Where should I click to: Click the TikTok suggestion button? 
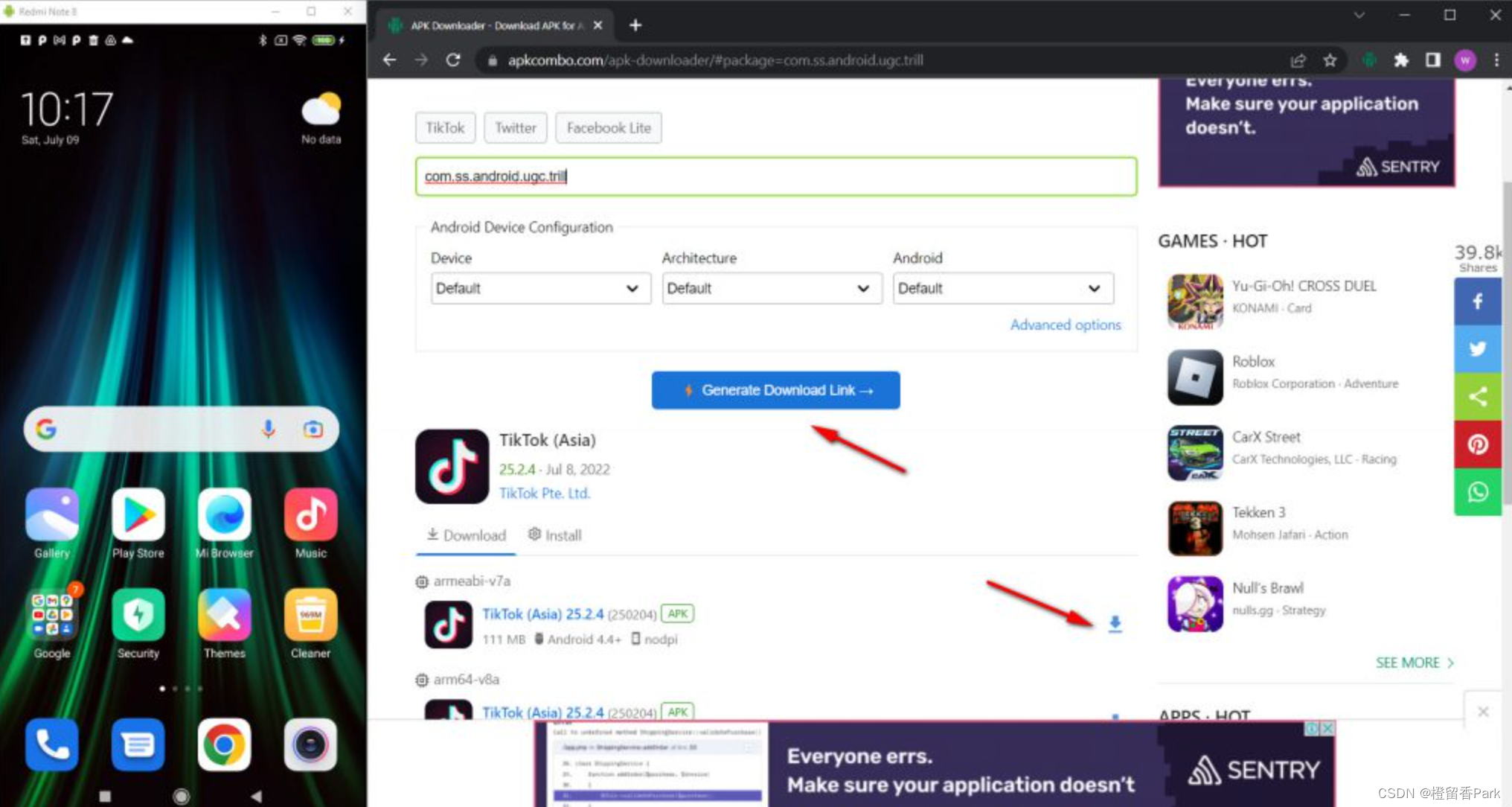(445, 128)
